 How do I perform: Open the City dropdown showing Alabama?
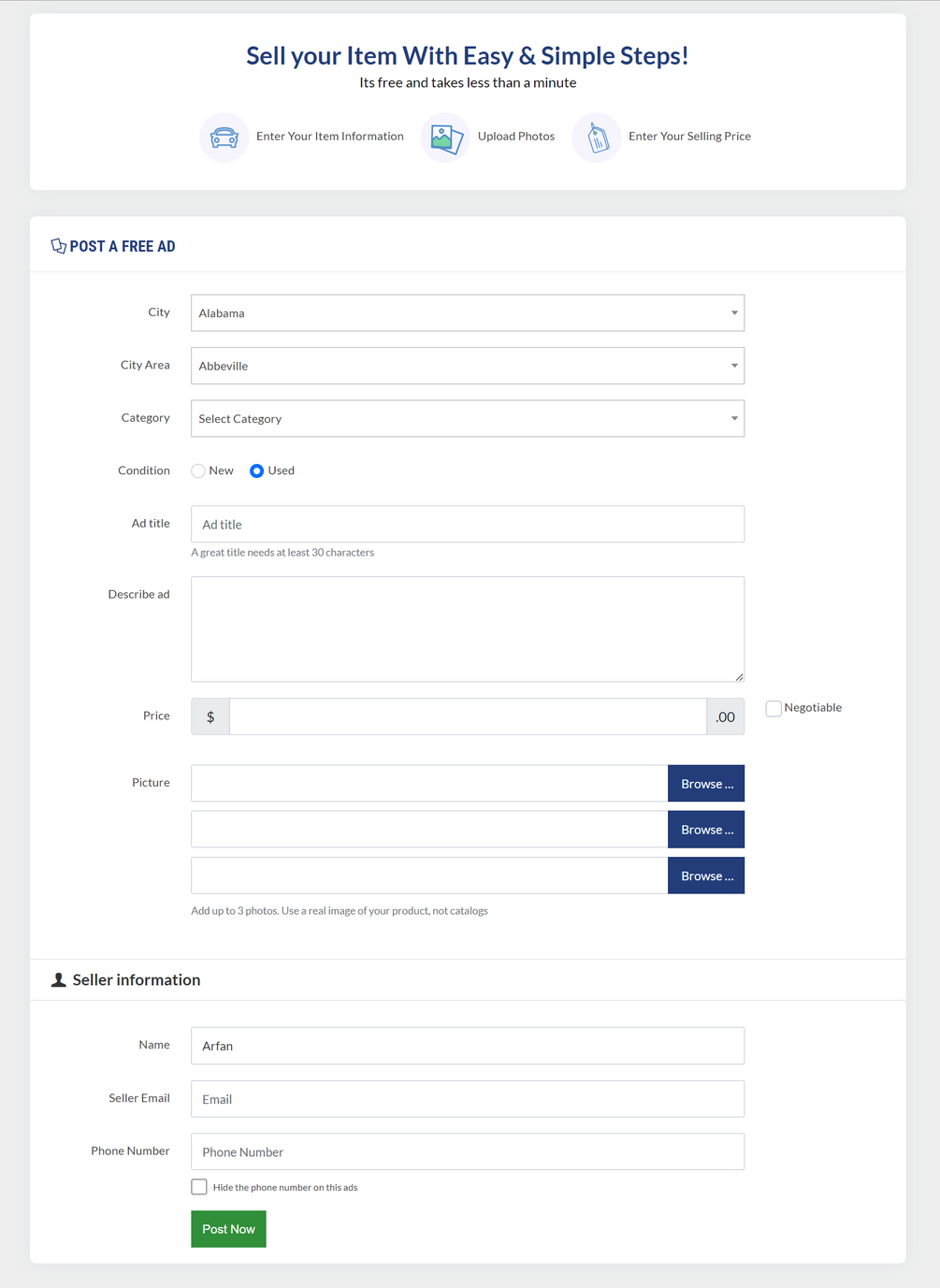coord(468,313)
